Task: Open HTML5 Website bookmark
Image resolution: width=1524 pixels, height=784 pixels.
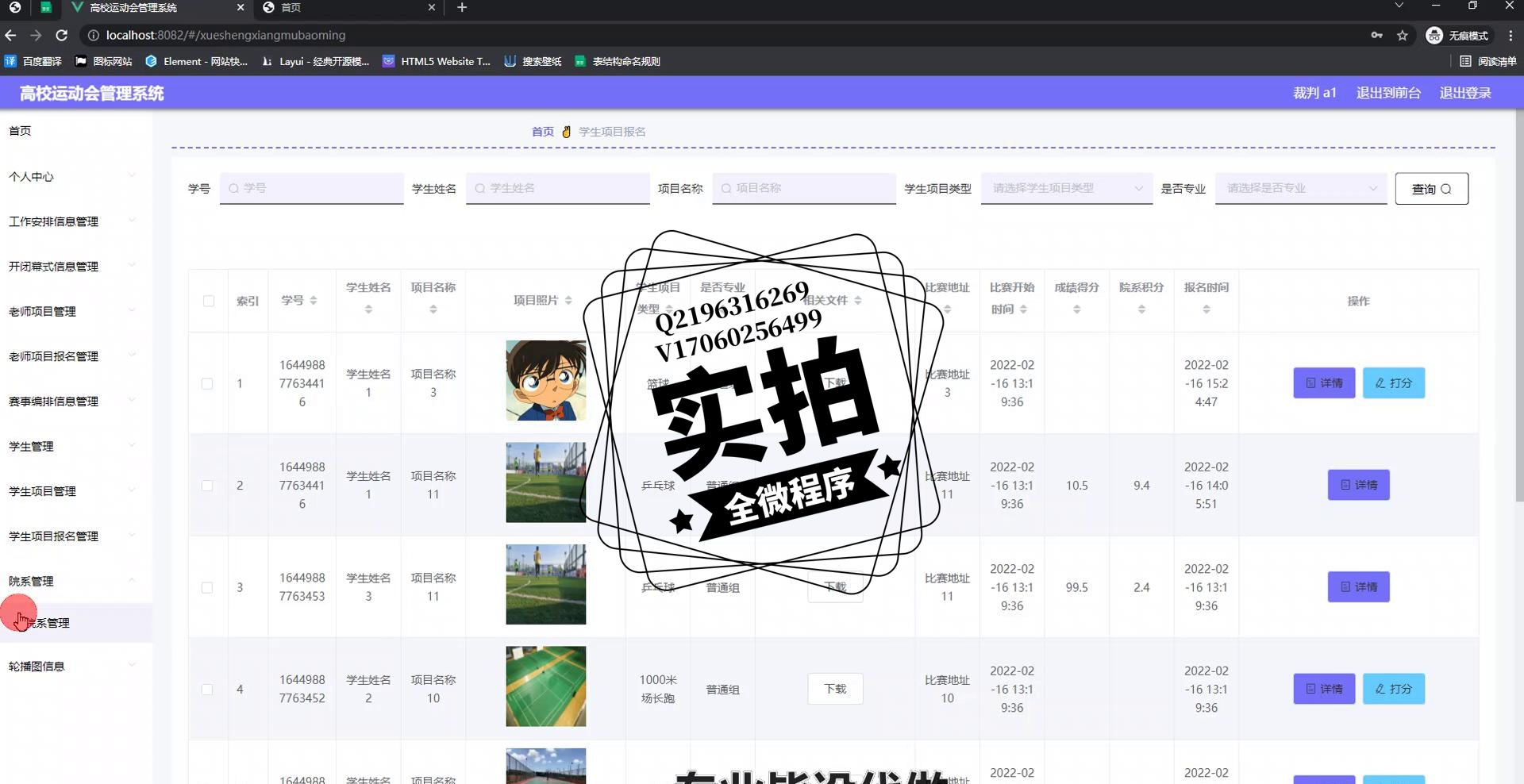Action: click(437, 61)
